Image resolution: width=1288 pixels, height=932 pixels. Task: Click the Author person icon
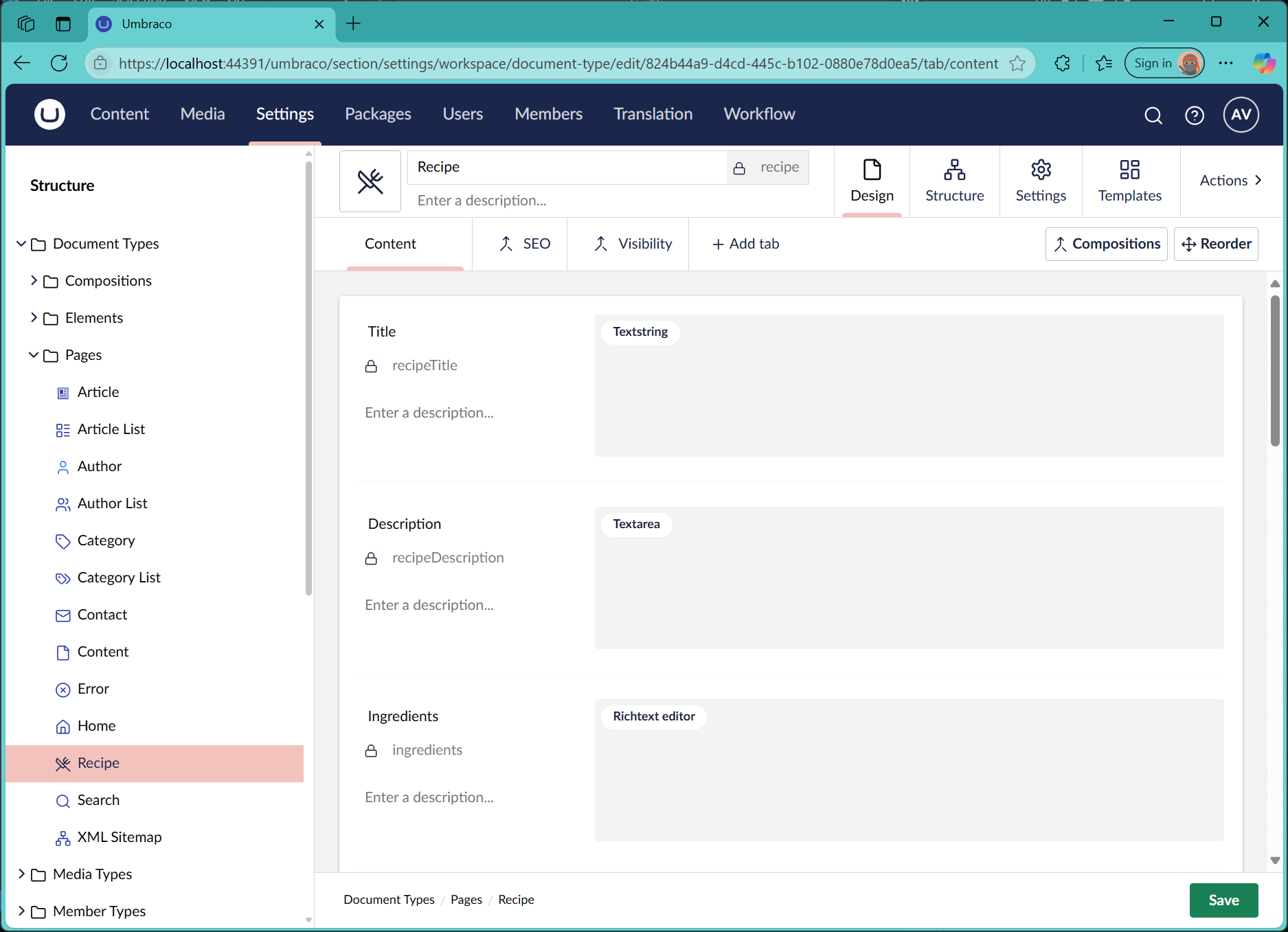[x=63, y=467]
